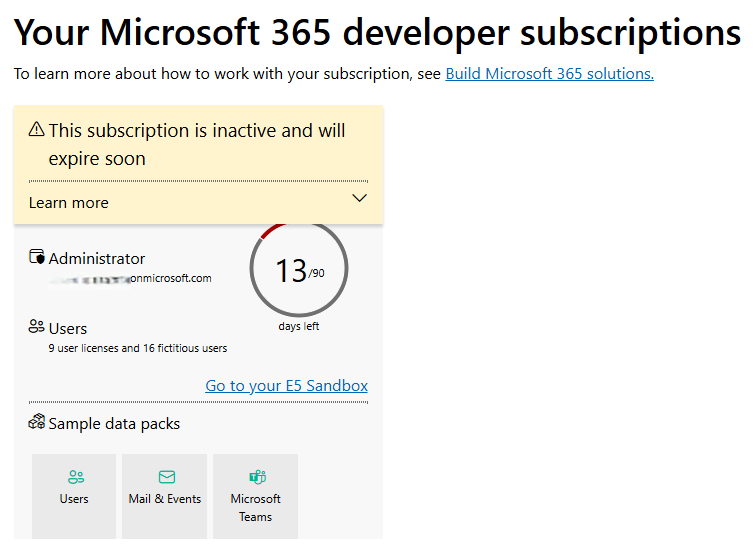The height and width of the screenshot is (555, 756).
Task: Click the Users people icon beside Users heading
Action: [37, 327]
